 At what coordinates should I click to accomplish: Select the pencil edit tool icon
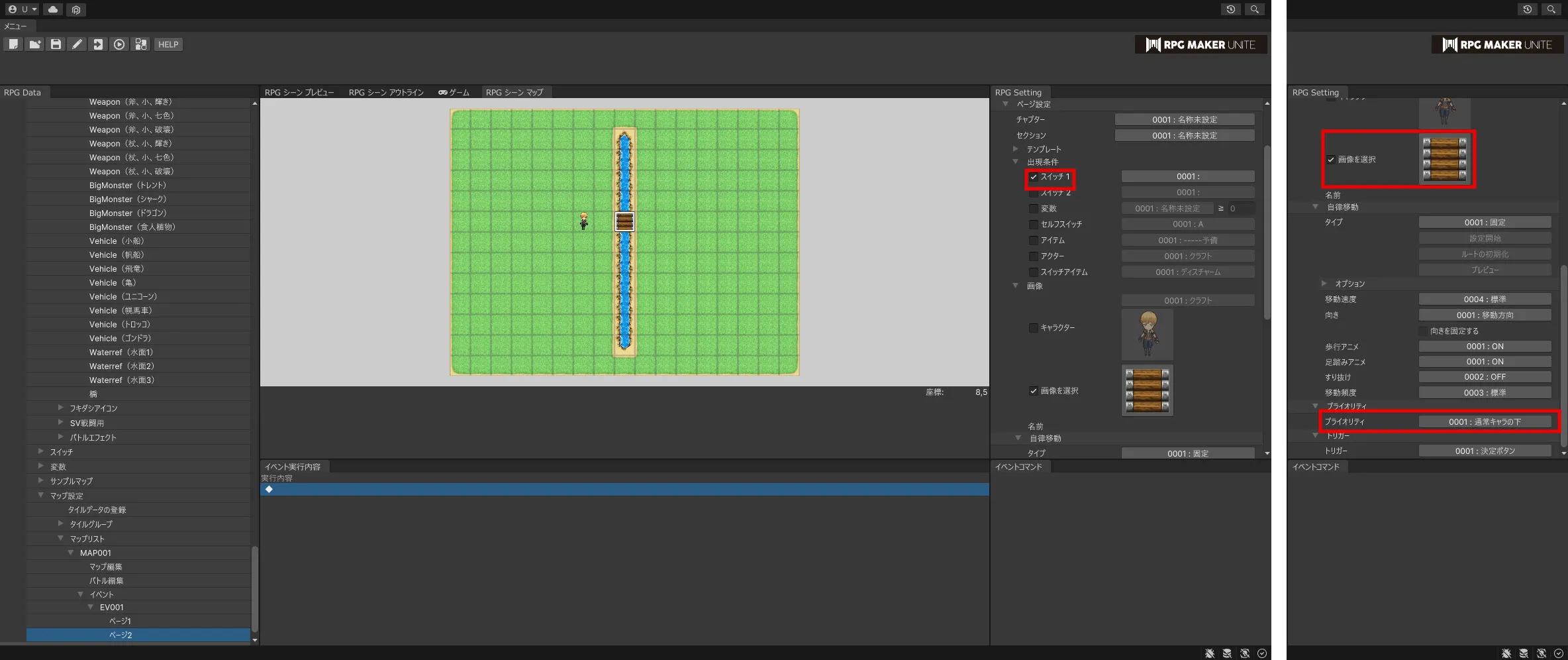(x=77, y=44)
